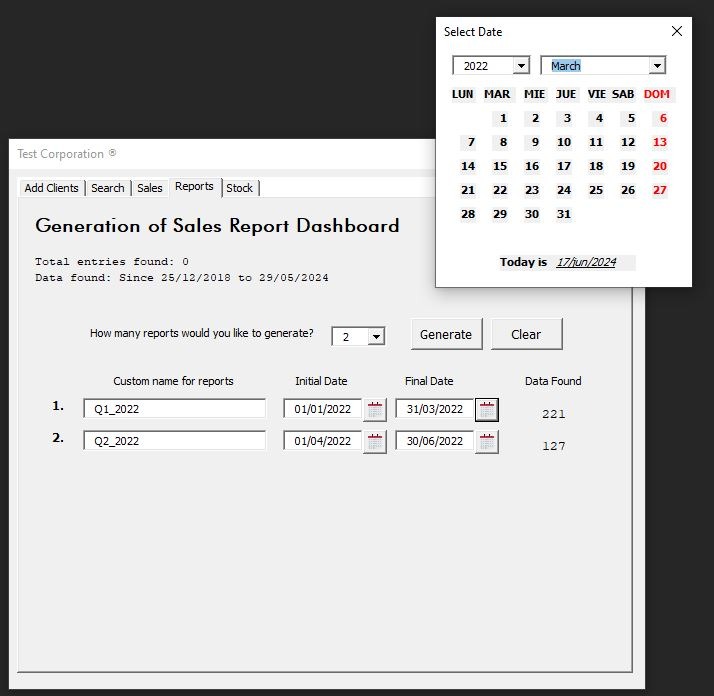Open calendar picker for Q2_2022 final date
Image resolution: width=714 pixels, height=696 pixels.
tap(487, 442)
